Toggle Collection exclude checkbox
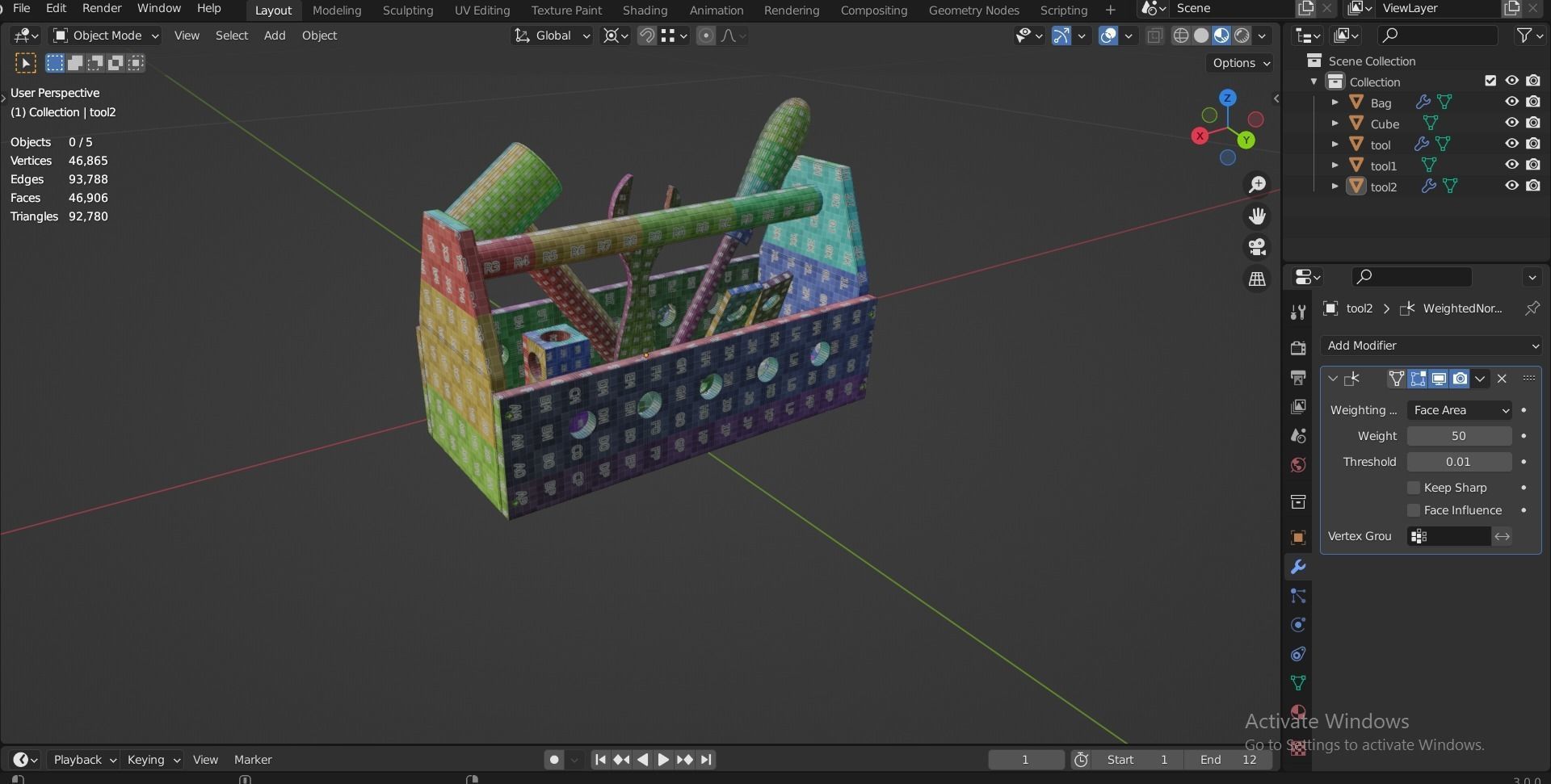 (1490, 81)
